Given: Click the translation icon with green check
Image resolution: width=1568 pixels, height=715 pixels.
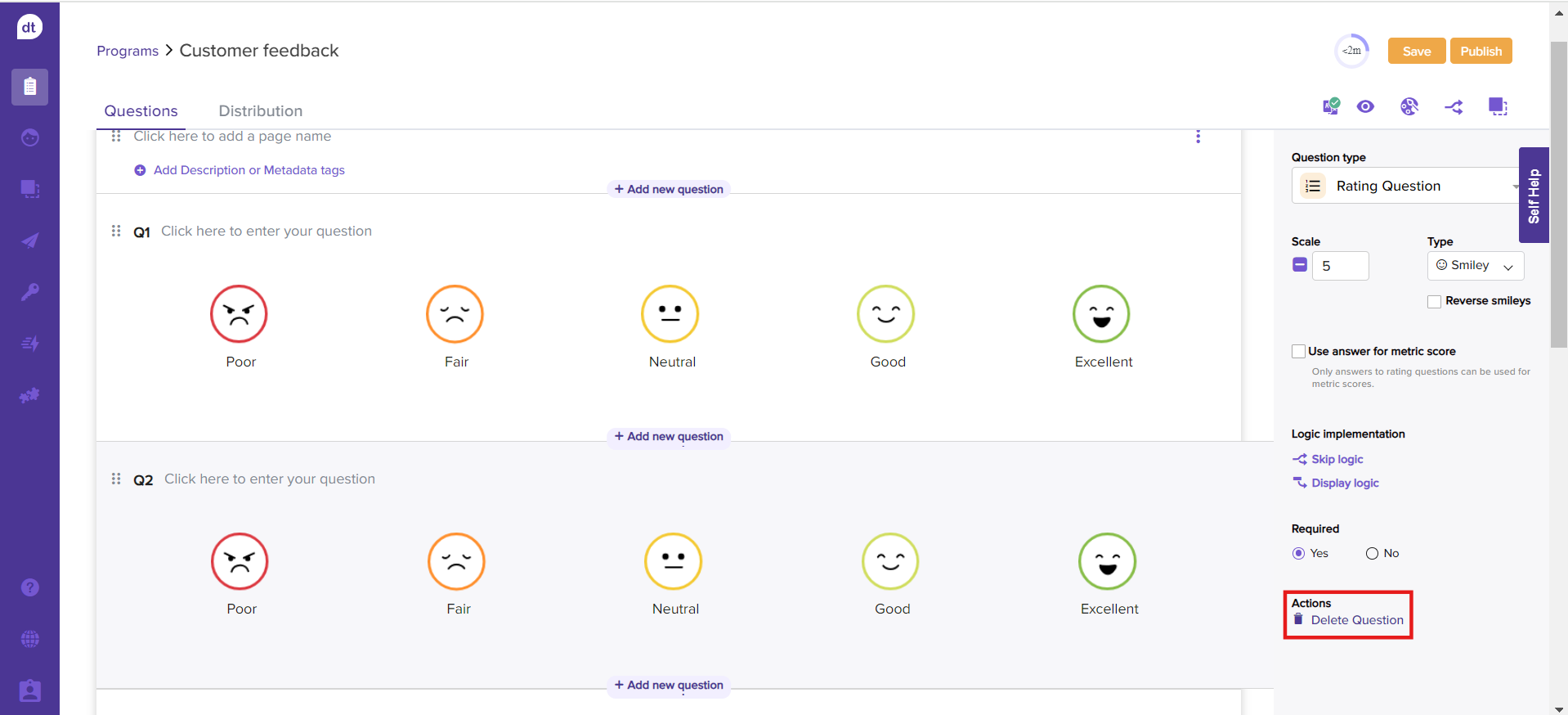Looking at the screenshot, I should tap(1331, 106).
